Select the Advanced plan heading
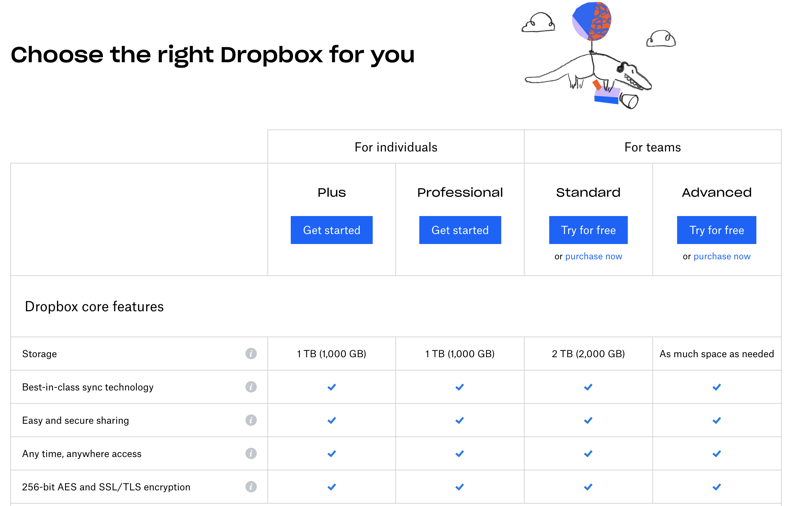Image resolution: width=792 pixels, height=506 pixels. 716,192
